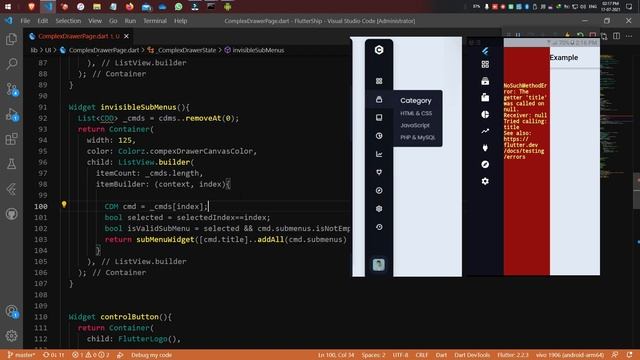Viewport: 640px width, 360px height.
Task: Click the Spaces: 2 indentation setting
Action: coord(373,355)
